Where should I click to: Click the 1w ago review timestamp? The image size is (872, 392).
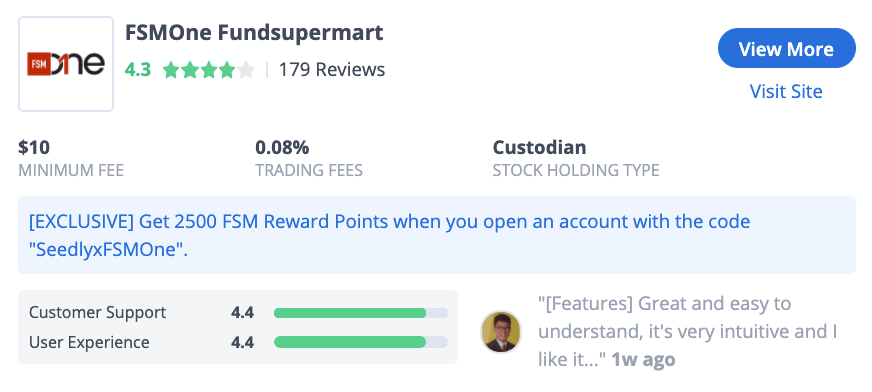click(643, 359)
